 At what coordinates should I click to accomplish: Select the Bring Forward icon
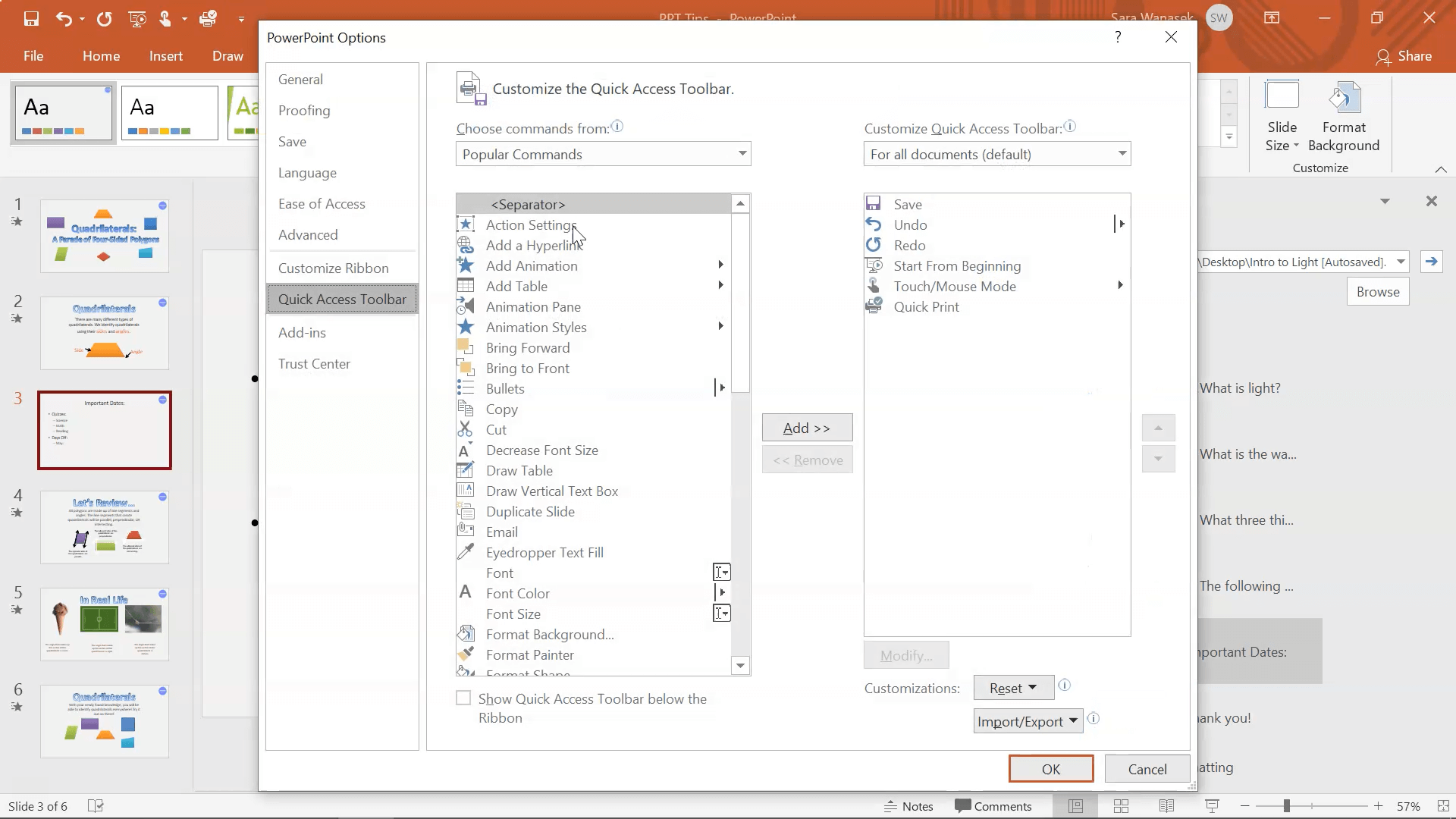tap(466, 347)
